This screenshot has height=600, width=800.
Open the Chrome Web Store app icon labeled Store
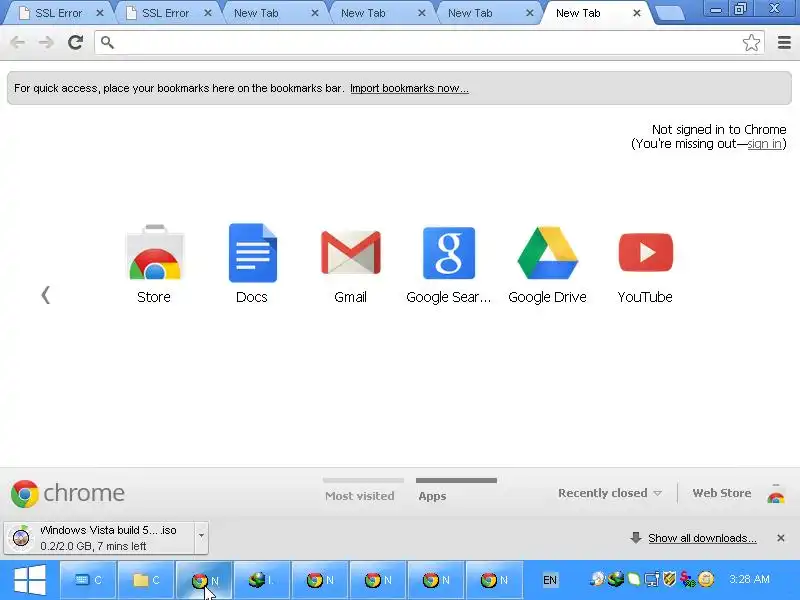click(154, 264)
